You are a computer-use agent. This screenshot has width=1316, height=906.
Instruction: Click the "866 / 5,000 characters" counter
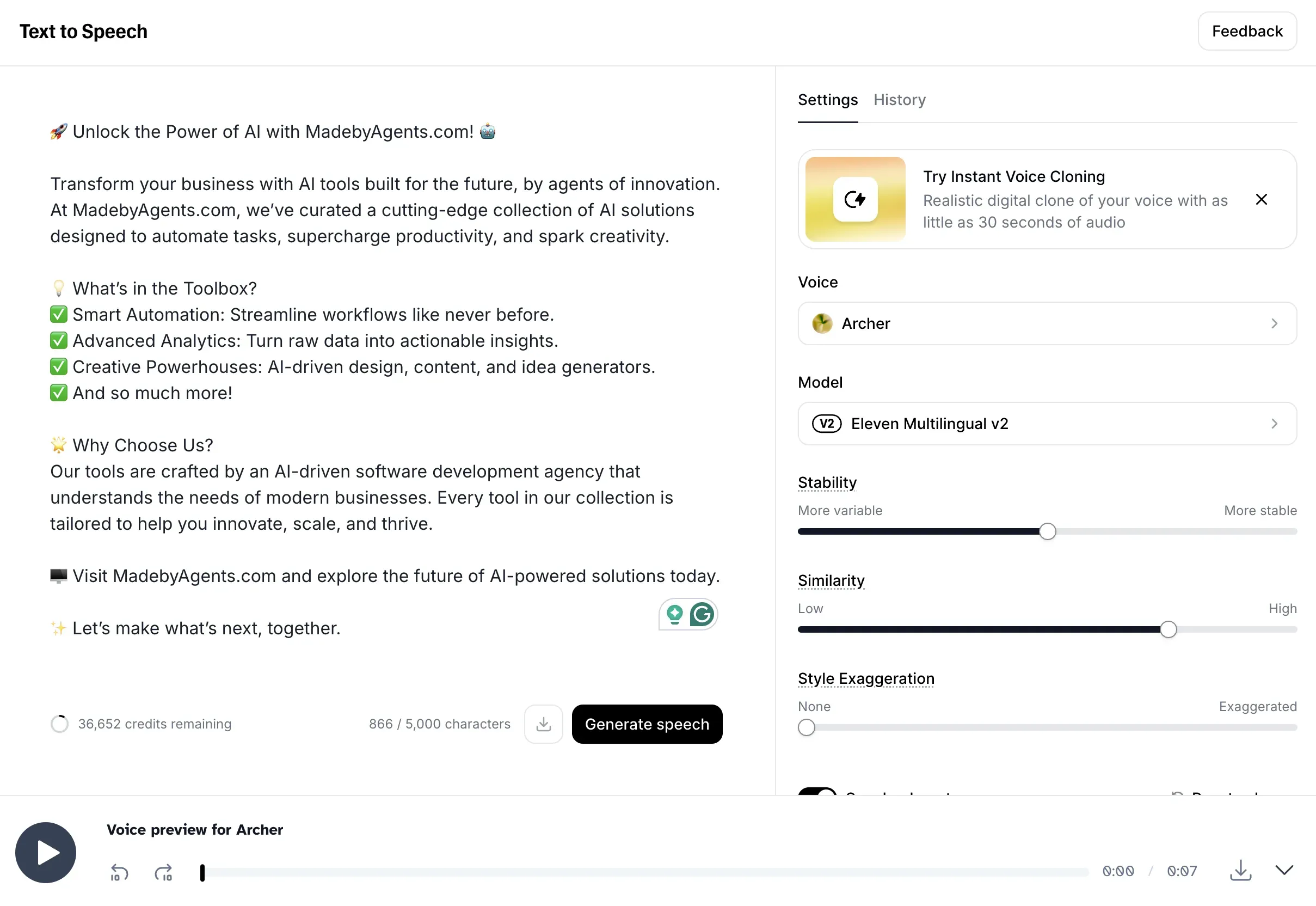click(x=439, y=724)
